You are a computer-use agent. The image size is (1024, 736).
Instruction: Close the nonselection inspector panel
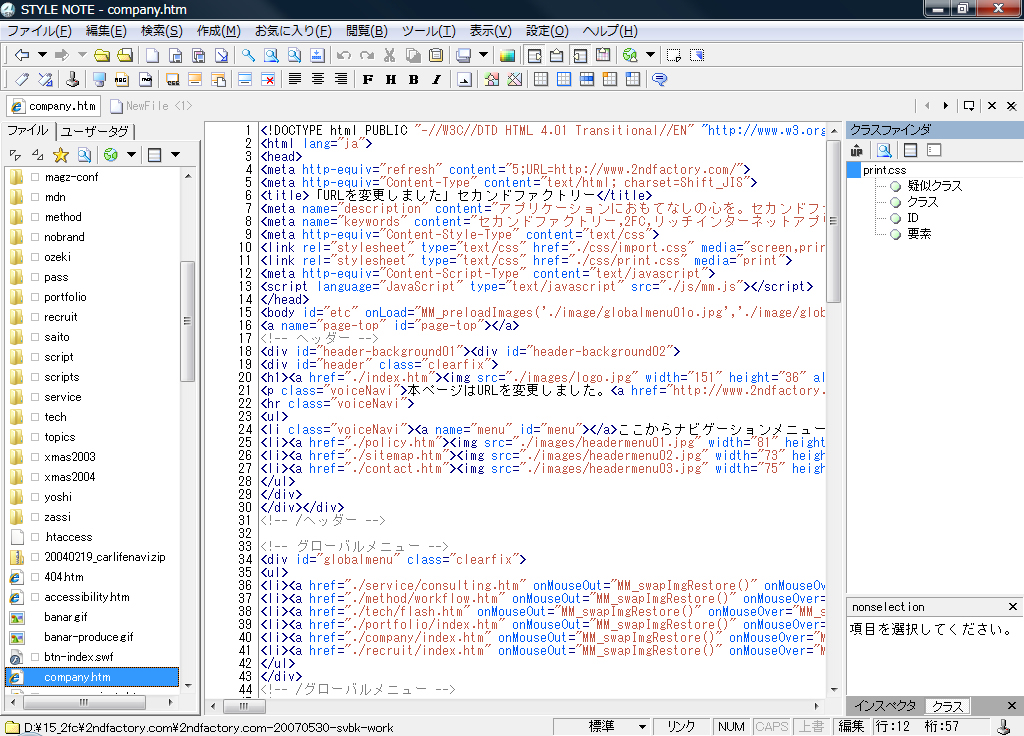click(1012, 607)
